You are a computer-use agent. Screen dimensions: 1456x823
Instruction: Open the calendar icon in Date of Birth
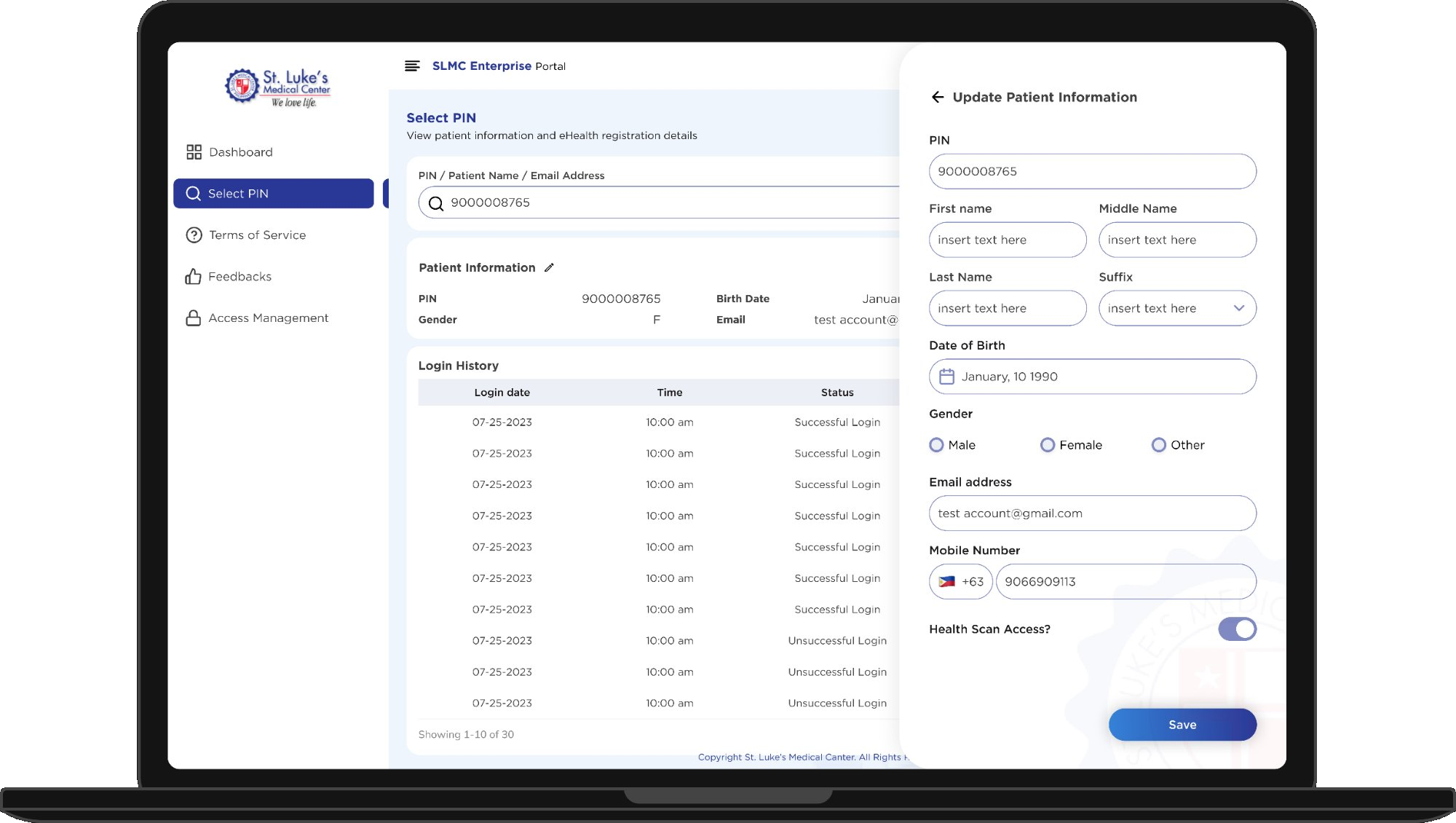947,376
